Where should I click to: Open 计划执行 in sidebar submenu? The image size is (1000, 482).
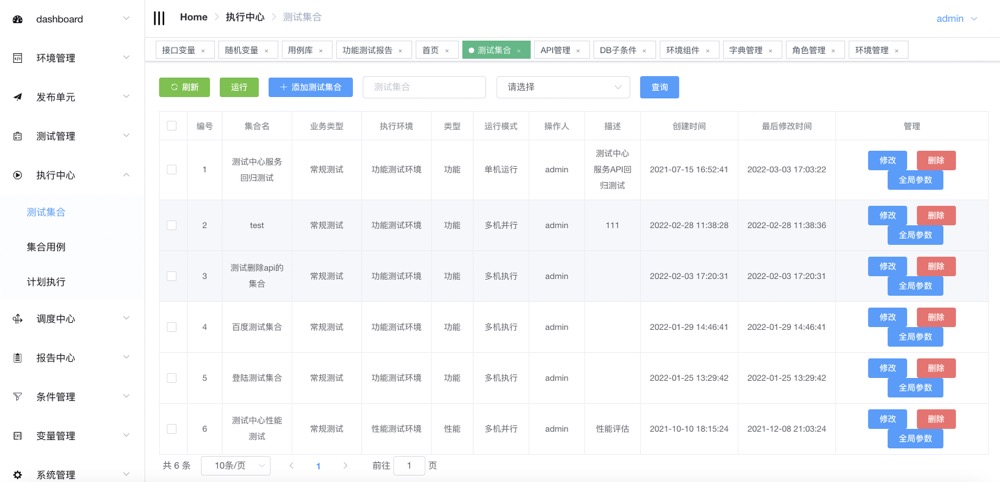click(46, 281)
